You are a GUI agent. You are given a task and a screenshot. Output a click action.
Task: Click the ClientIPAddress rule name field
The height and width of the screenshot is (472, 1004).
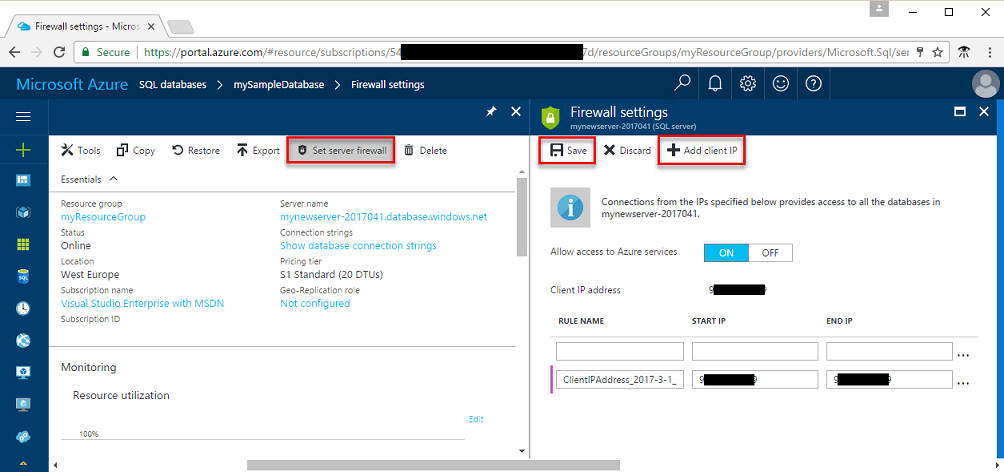[620, 379]
